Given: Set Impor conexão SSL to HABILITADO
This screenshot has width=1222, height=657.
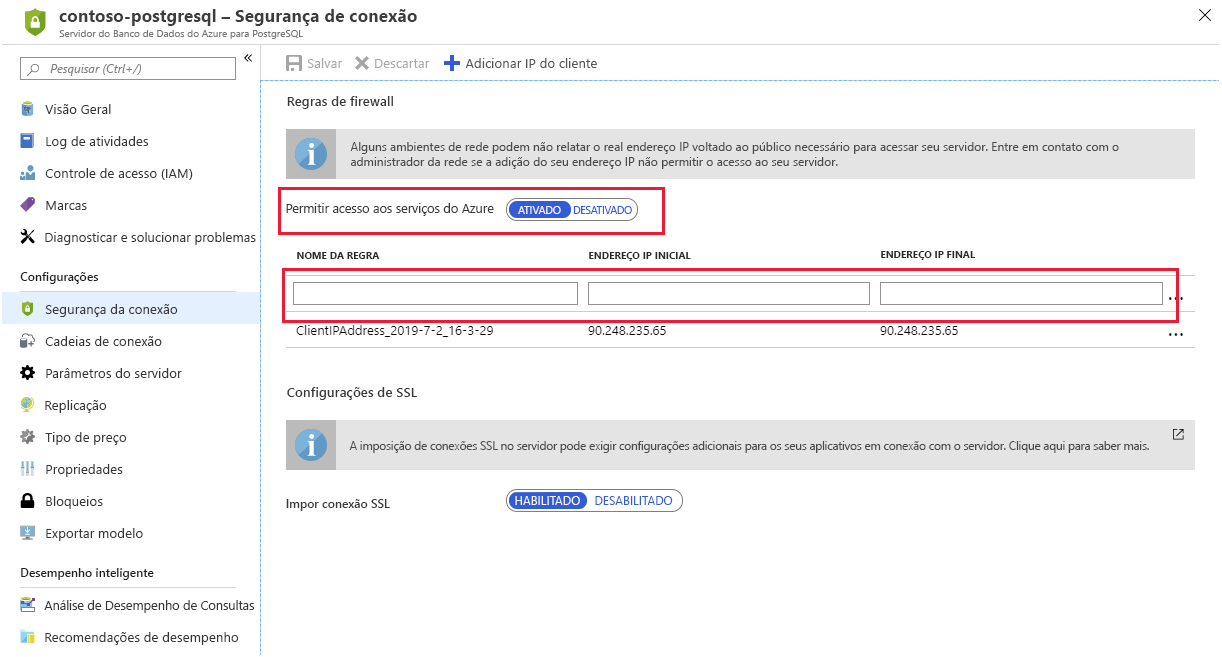Looking at the screenshot, I should 548,500.
